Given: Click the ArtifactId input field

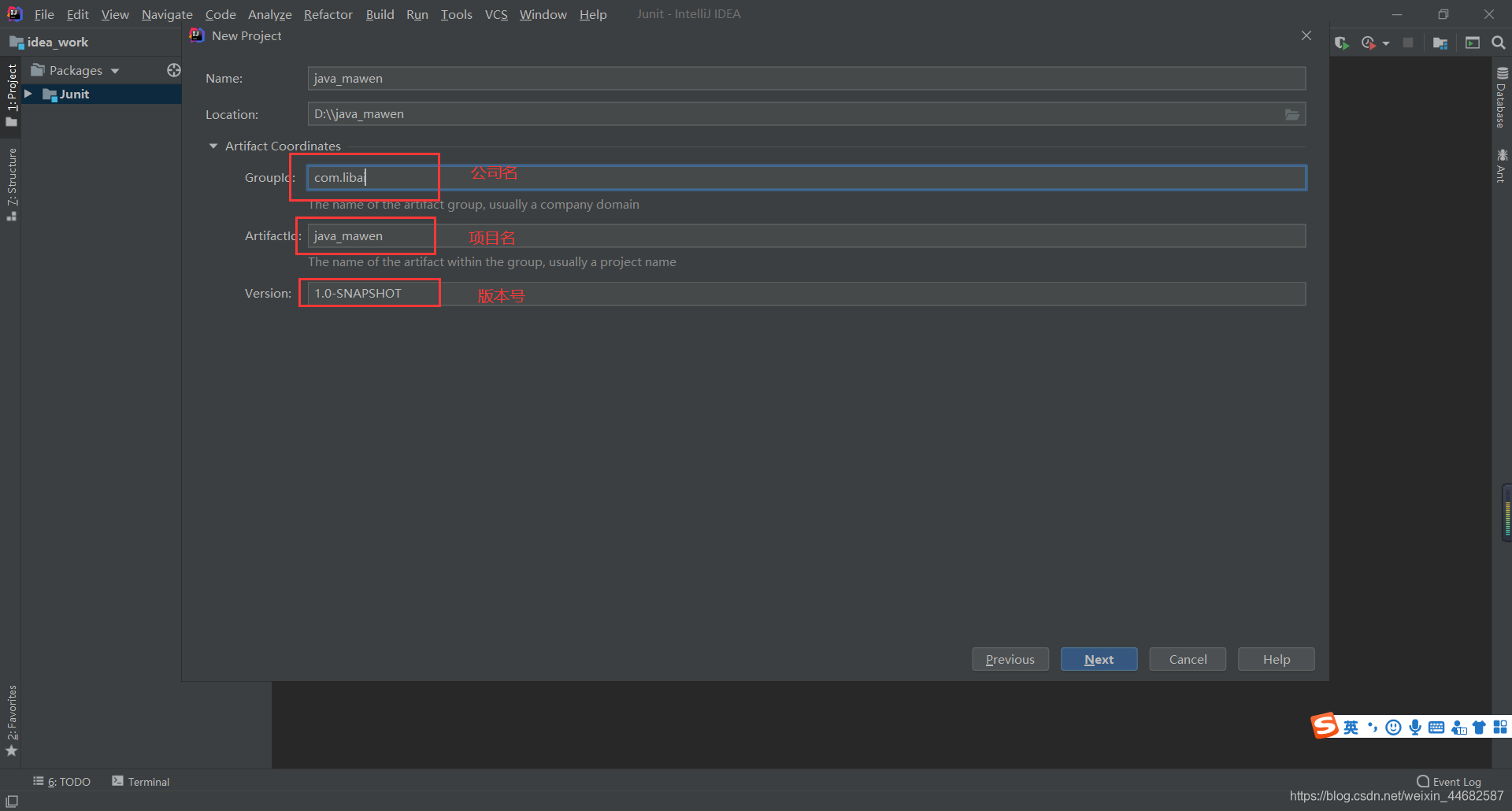Looking at the screenshot, I should click(806, 235).
